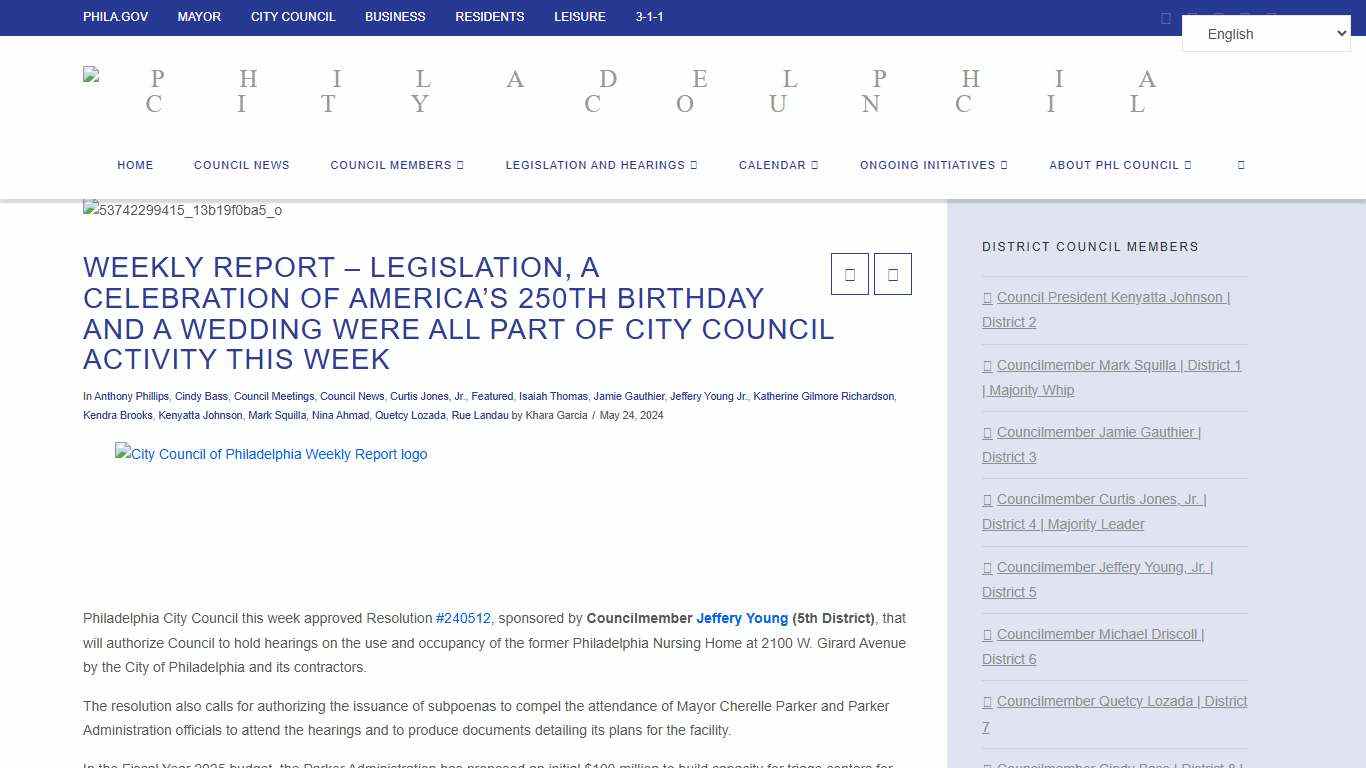The width and height of the screenshot is (1366, 768).
Task: Select RESIDENTS in top navigation
Action: click(489, 17)
